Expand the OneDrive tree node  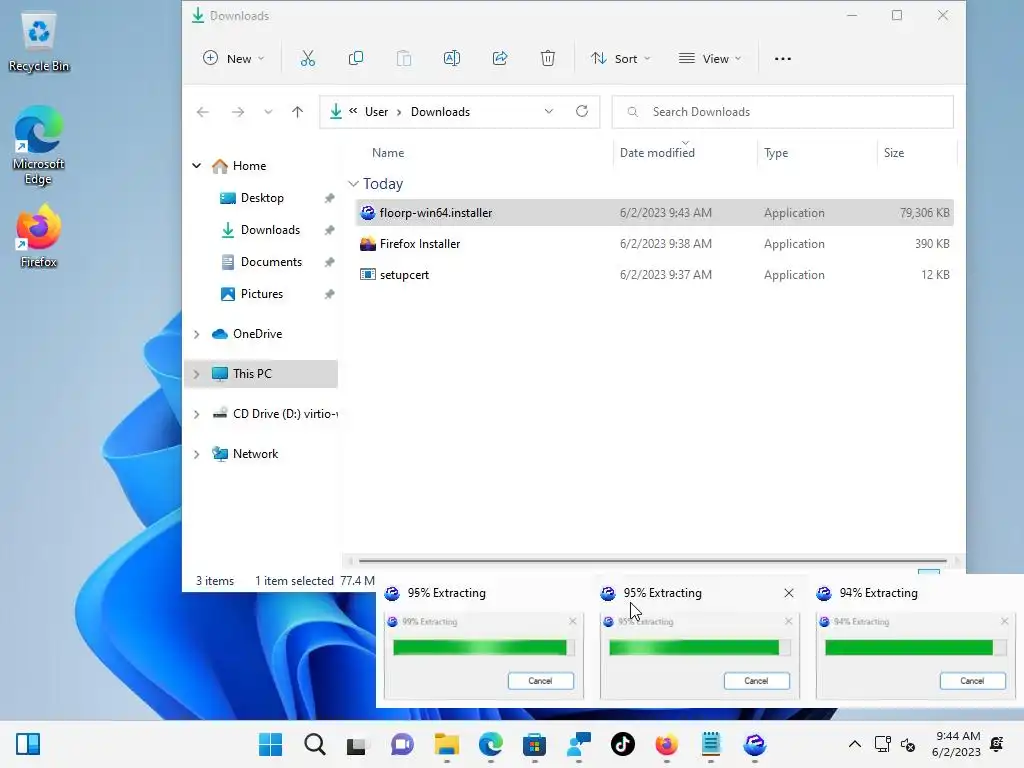pyautogui.click(x=197, y=334)
